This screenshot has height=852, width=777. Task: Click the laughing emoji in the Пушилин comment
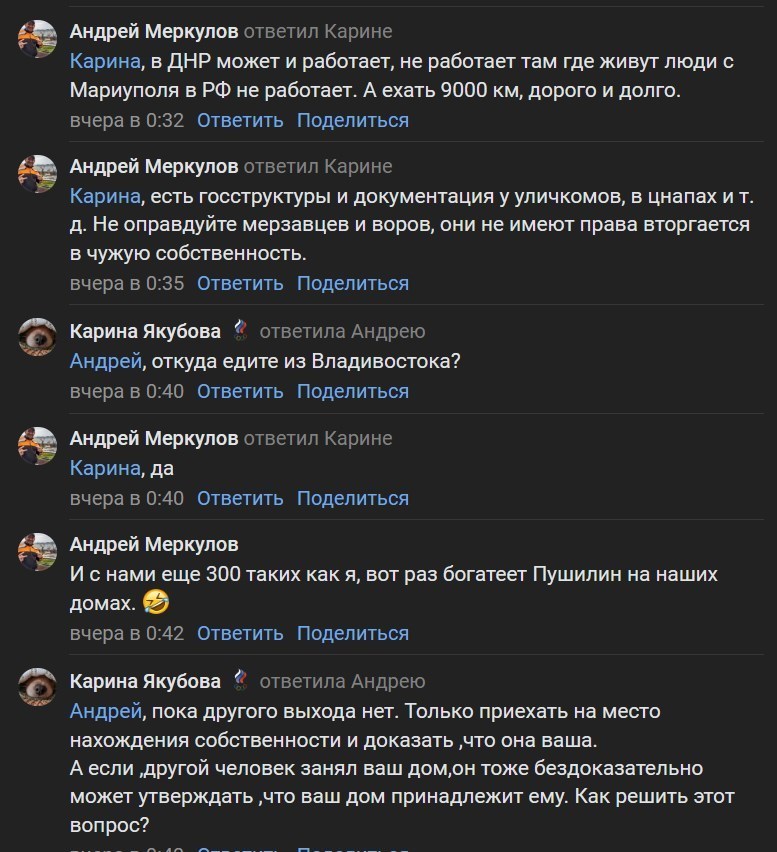[x=155, y=602]
